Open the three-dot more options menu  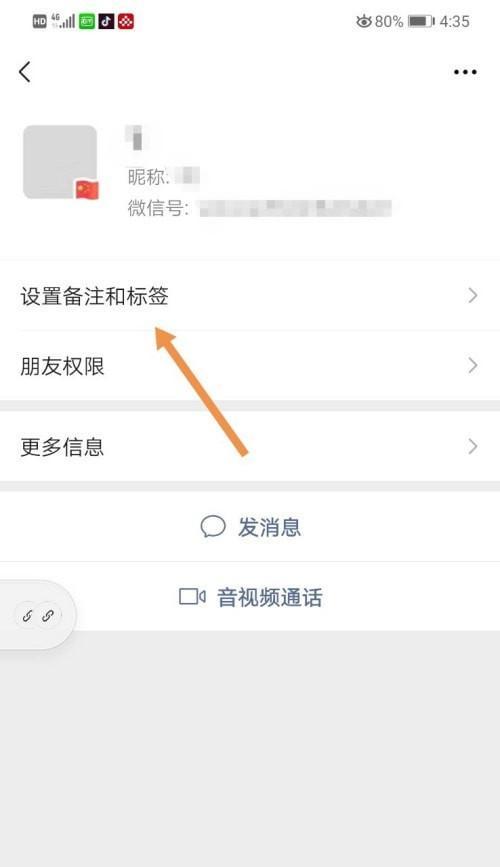click(465, 72)
